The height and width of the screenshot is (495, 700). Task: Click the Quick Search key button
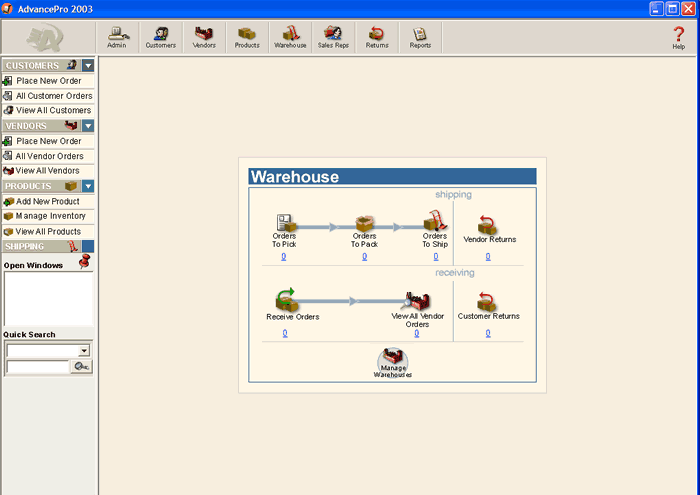point(82,366)
